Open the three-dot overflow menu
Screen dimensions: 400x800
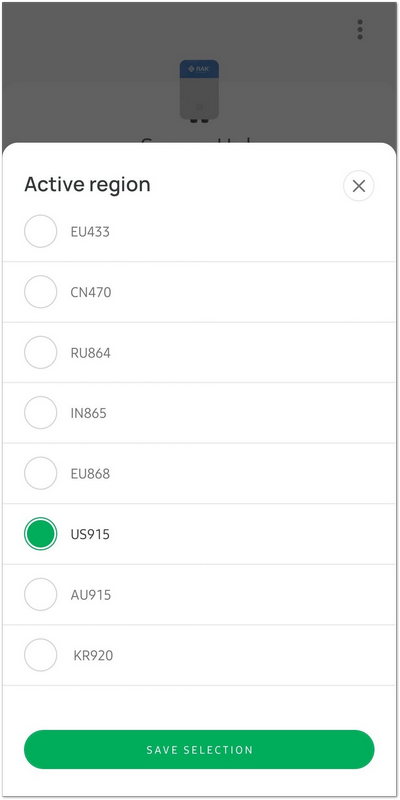(x=360, y=30)
